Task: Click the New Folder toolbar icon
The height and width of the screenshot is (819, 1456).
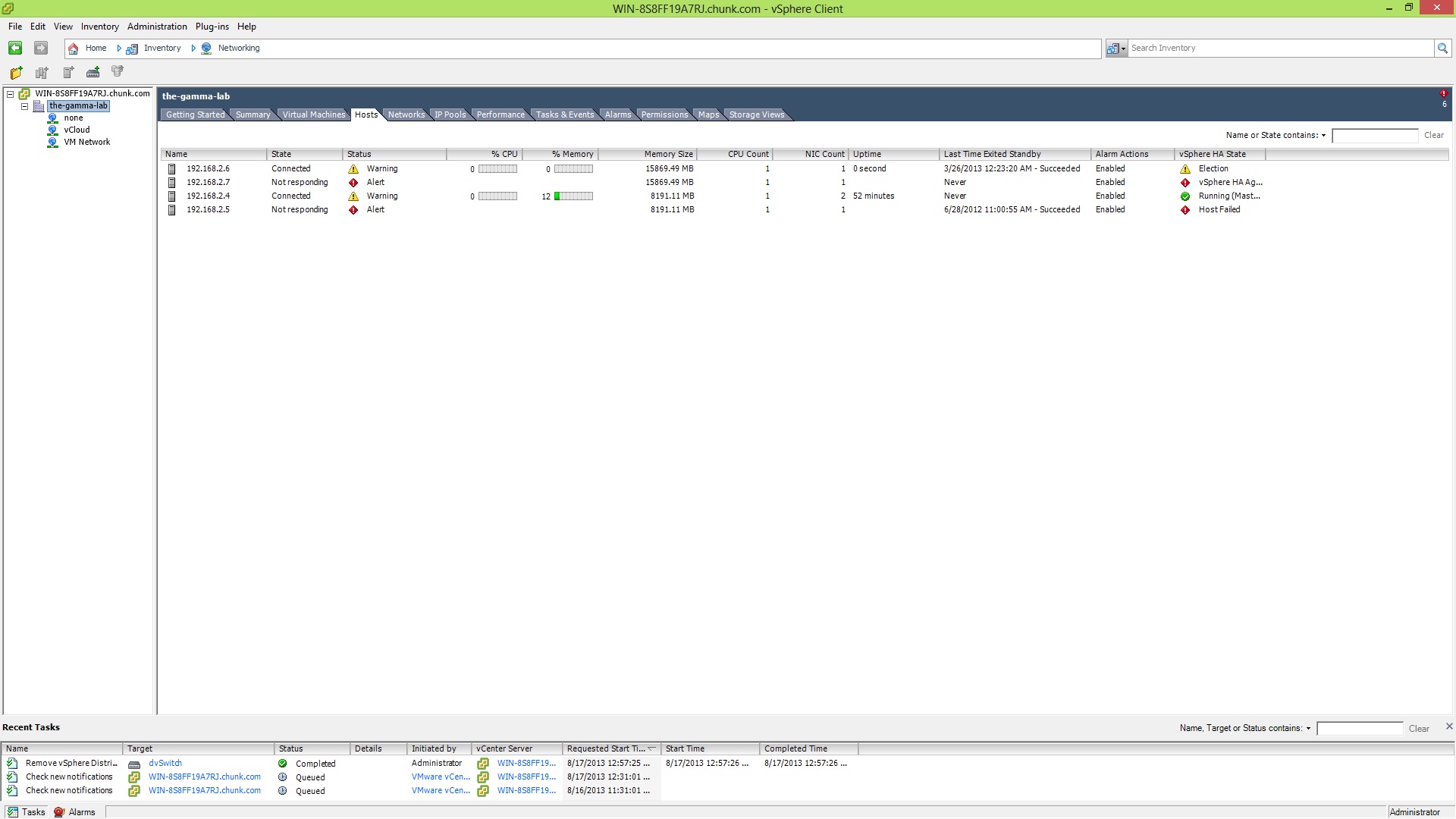Action: coord(16,73)
